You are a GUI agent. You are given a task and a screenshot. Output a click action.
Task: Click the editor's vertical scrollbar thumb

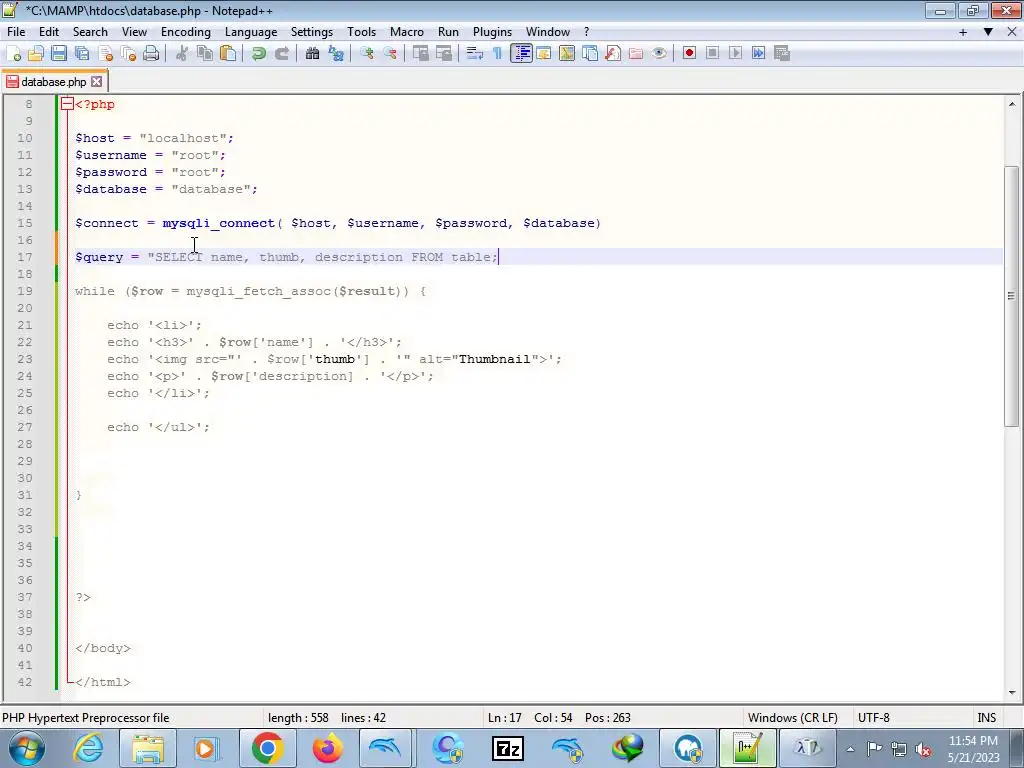pos(1012,296)
